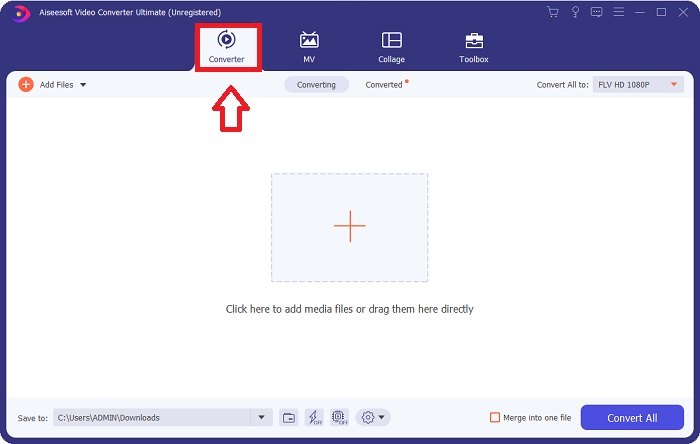Open the shopping cart purchase icon

pos(553,12)
